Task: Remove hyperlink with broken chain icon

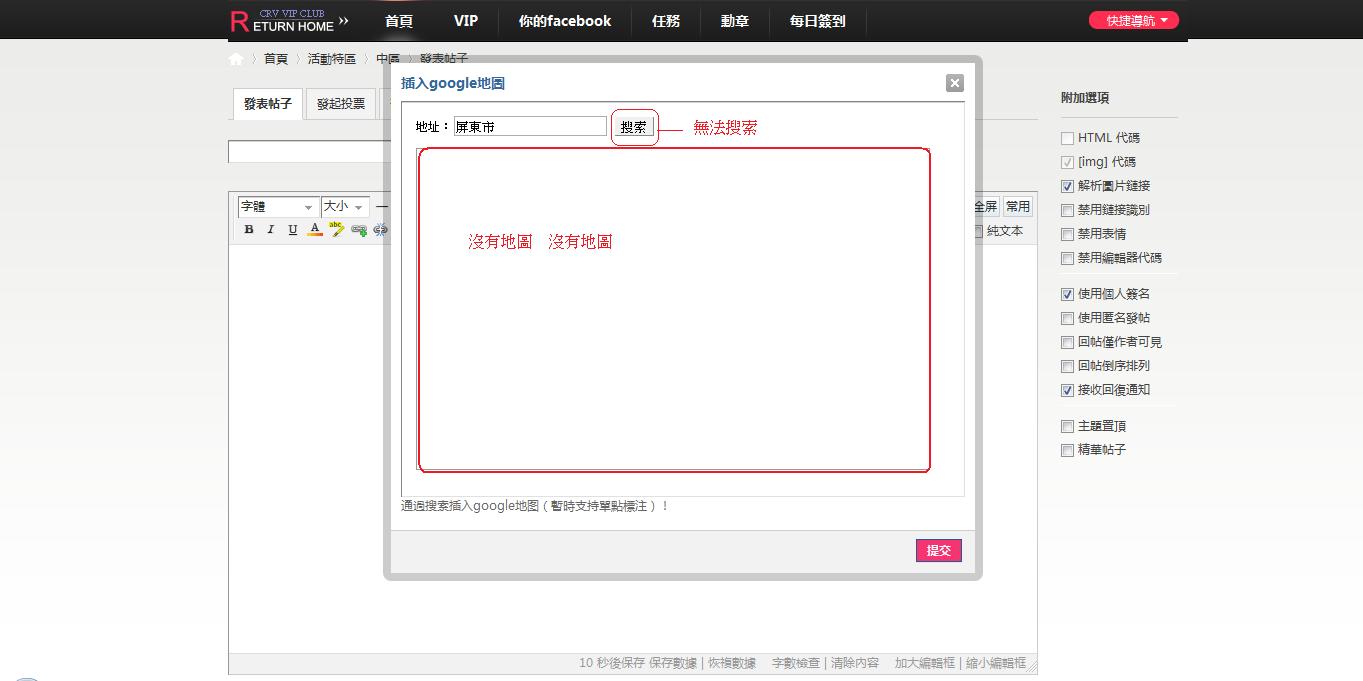Action: point(381,230)
